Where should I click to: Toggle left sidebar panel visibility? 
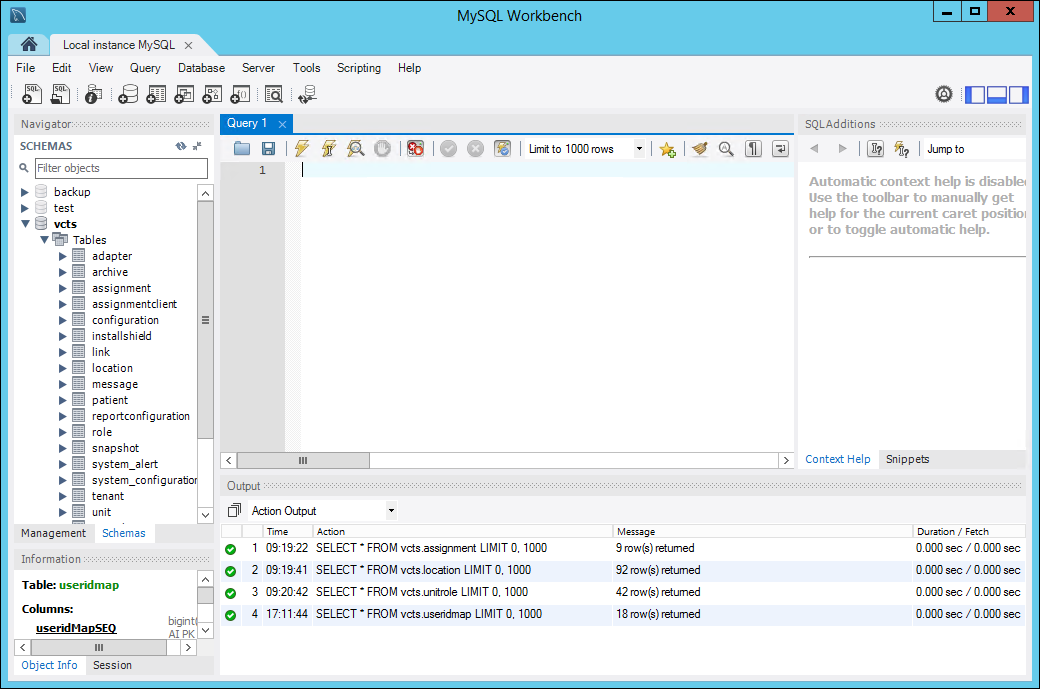tap(975, 95)
